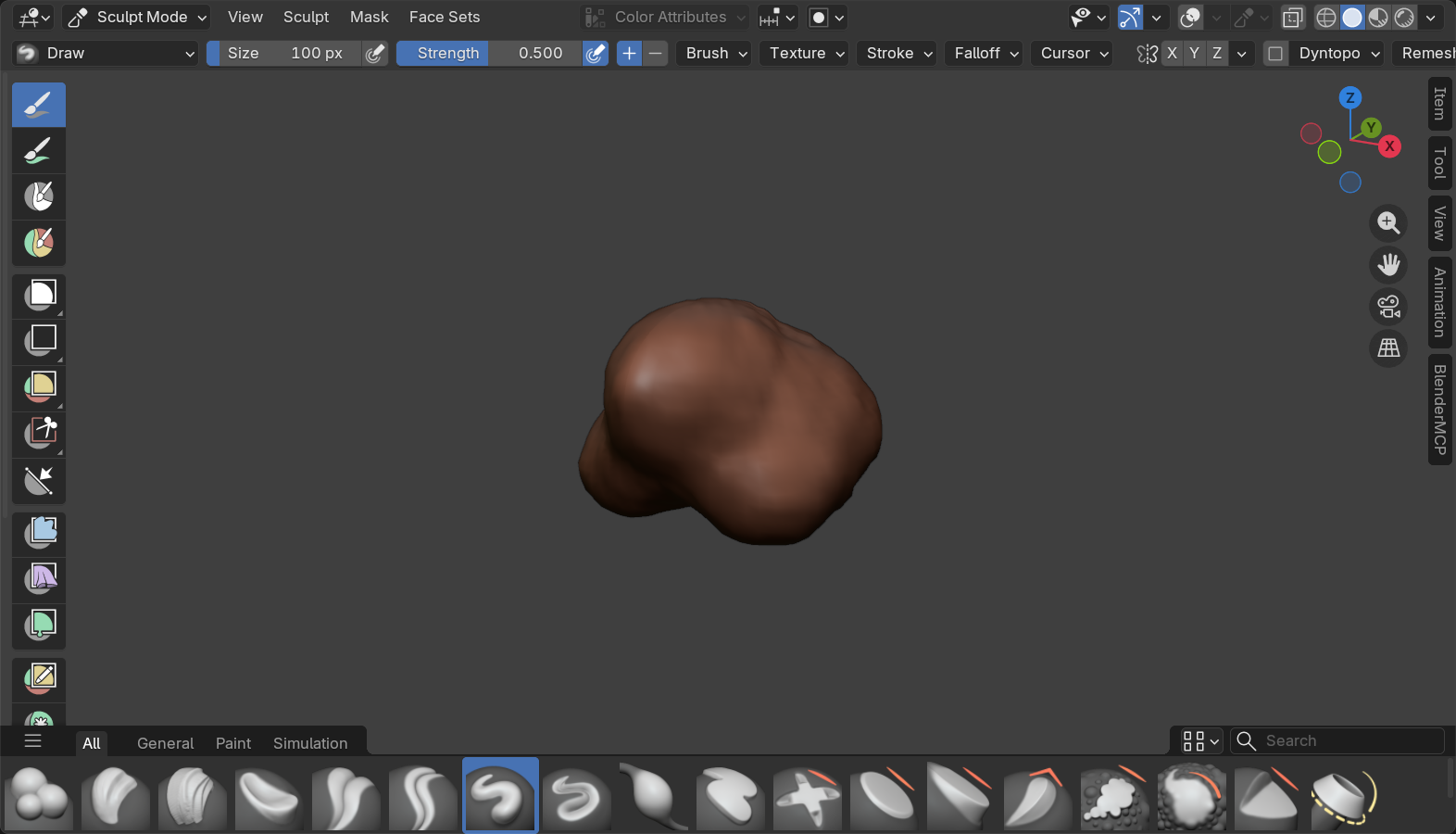Open the Item sidebar tab
The height and width of the screenshot is (834, 1456).
coord(1439,104)
